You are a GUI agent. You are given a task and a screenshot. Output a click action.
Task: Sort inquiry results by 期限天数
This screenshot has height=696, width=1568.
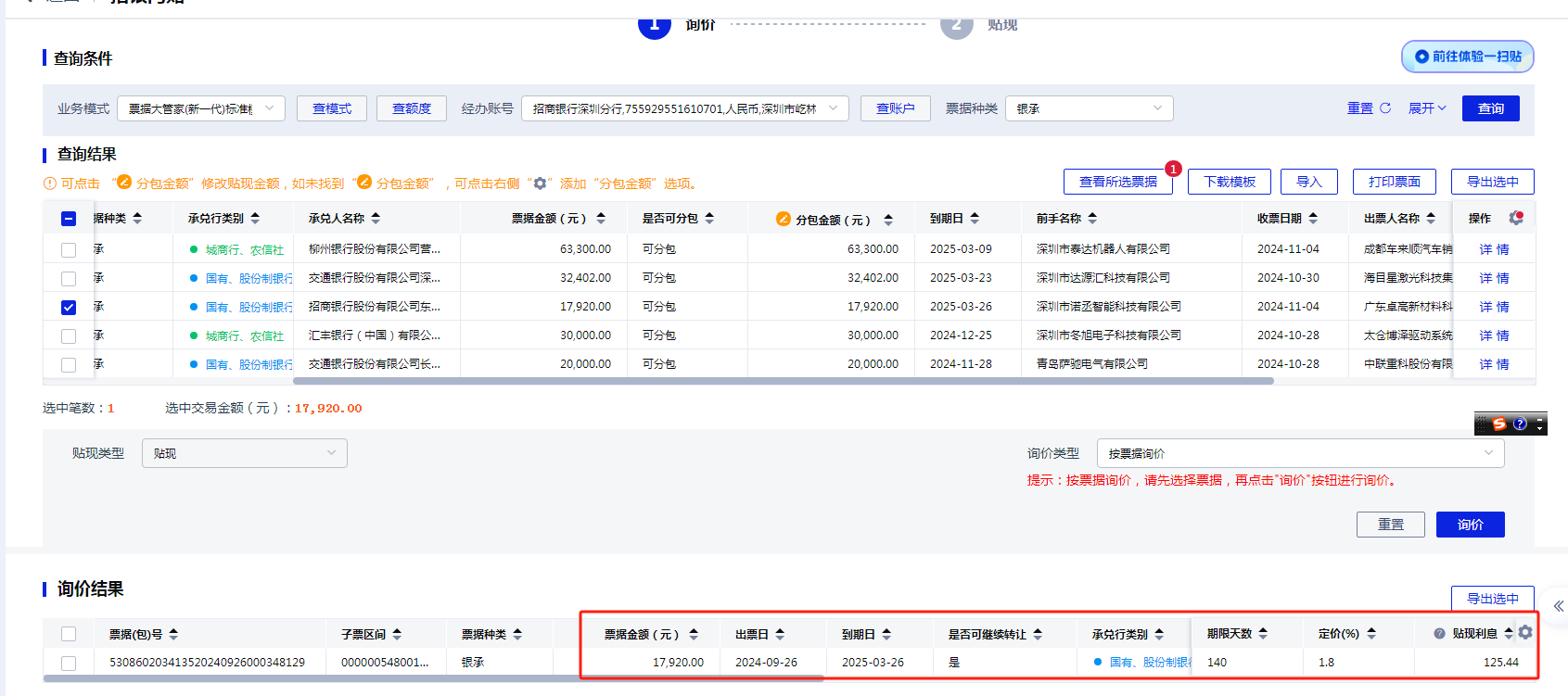[x=1263, y=634]
